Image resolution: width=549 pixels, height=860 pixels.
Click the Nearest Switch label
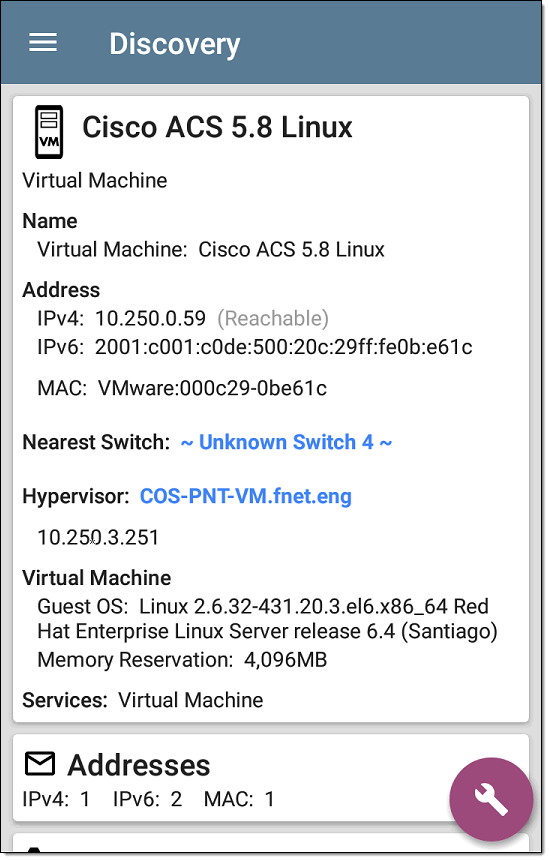97,442
